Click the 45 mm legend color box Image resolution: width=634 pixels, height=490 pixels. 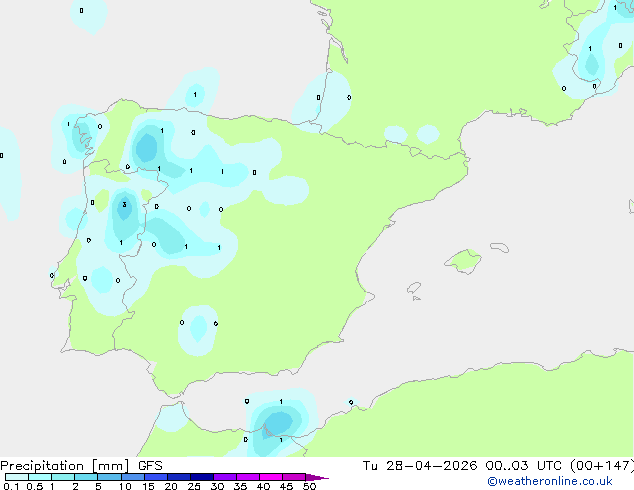[x=294, y=477]
